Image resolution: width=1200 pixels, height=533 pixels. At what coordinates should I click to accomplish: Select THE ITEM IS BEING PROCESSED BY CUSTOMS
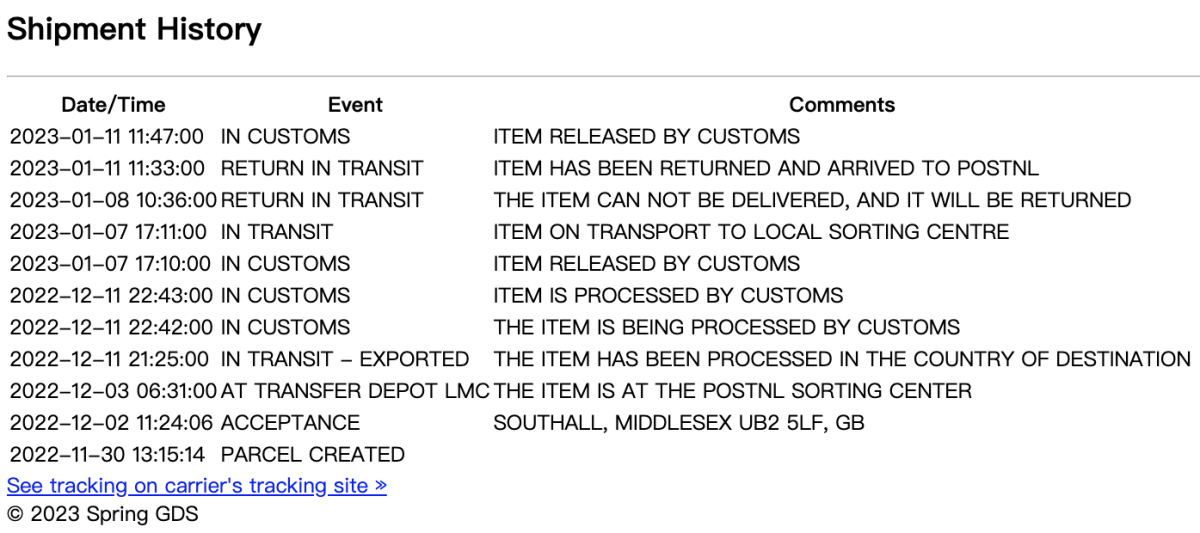[x=726, y=327]
